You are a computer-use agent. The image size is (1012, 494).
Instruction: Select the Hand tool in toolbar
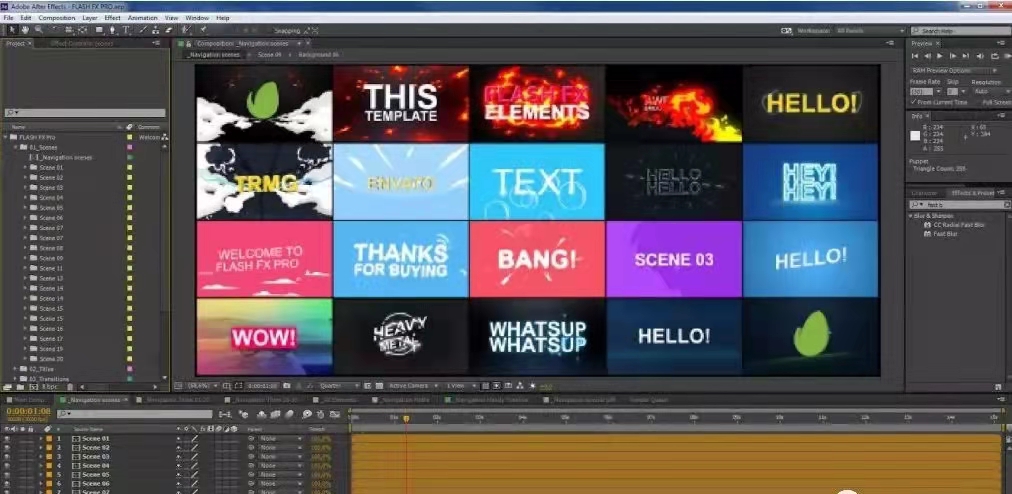24,30
